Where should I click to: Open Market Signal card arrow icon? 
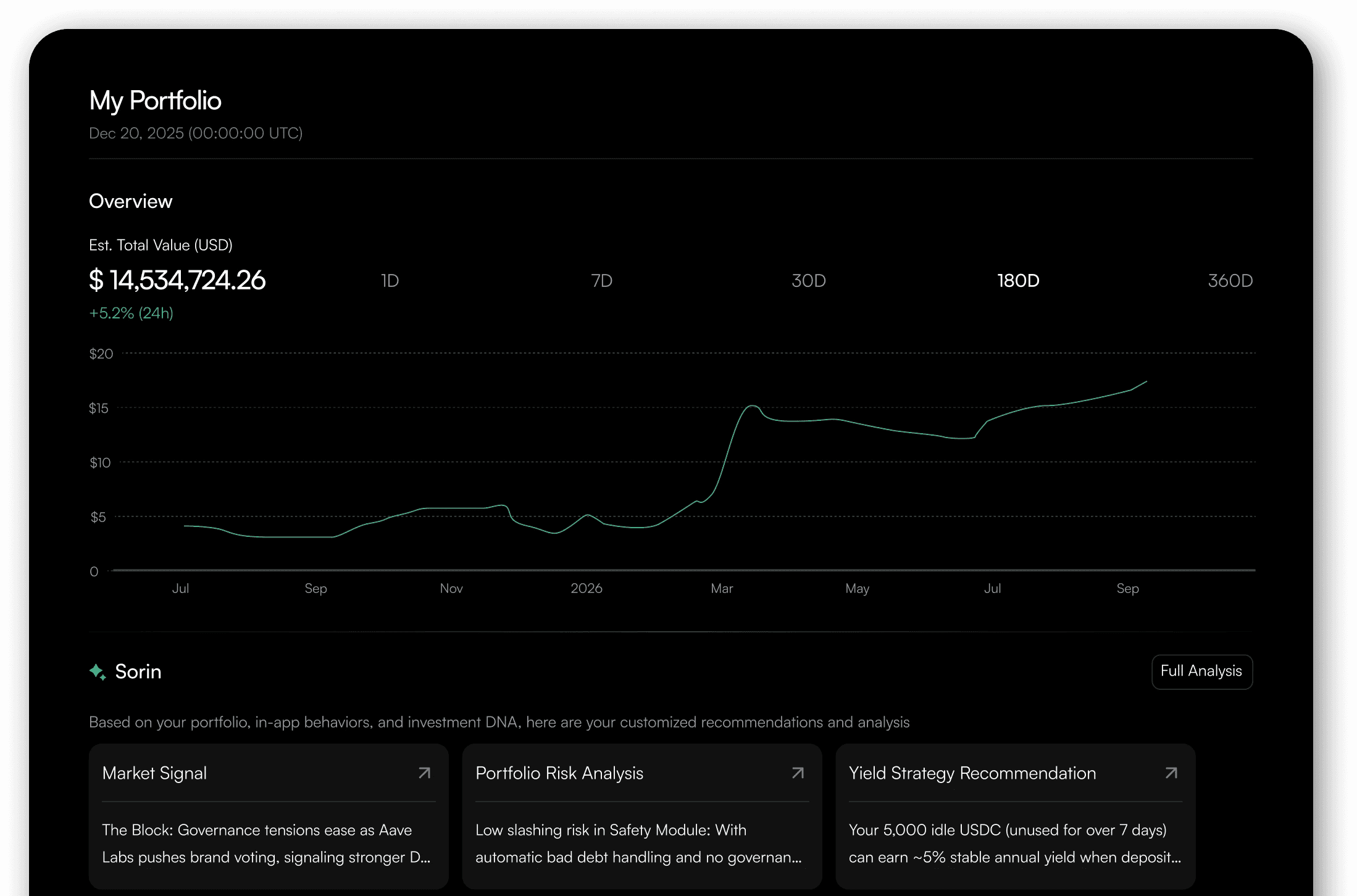pyautogui.click(x=424, y=773)
